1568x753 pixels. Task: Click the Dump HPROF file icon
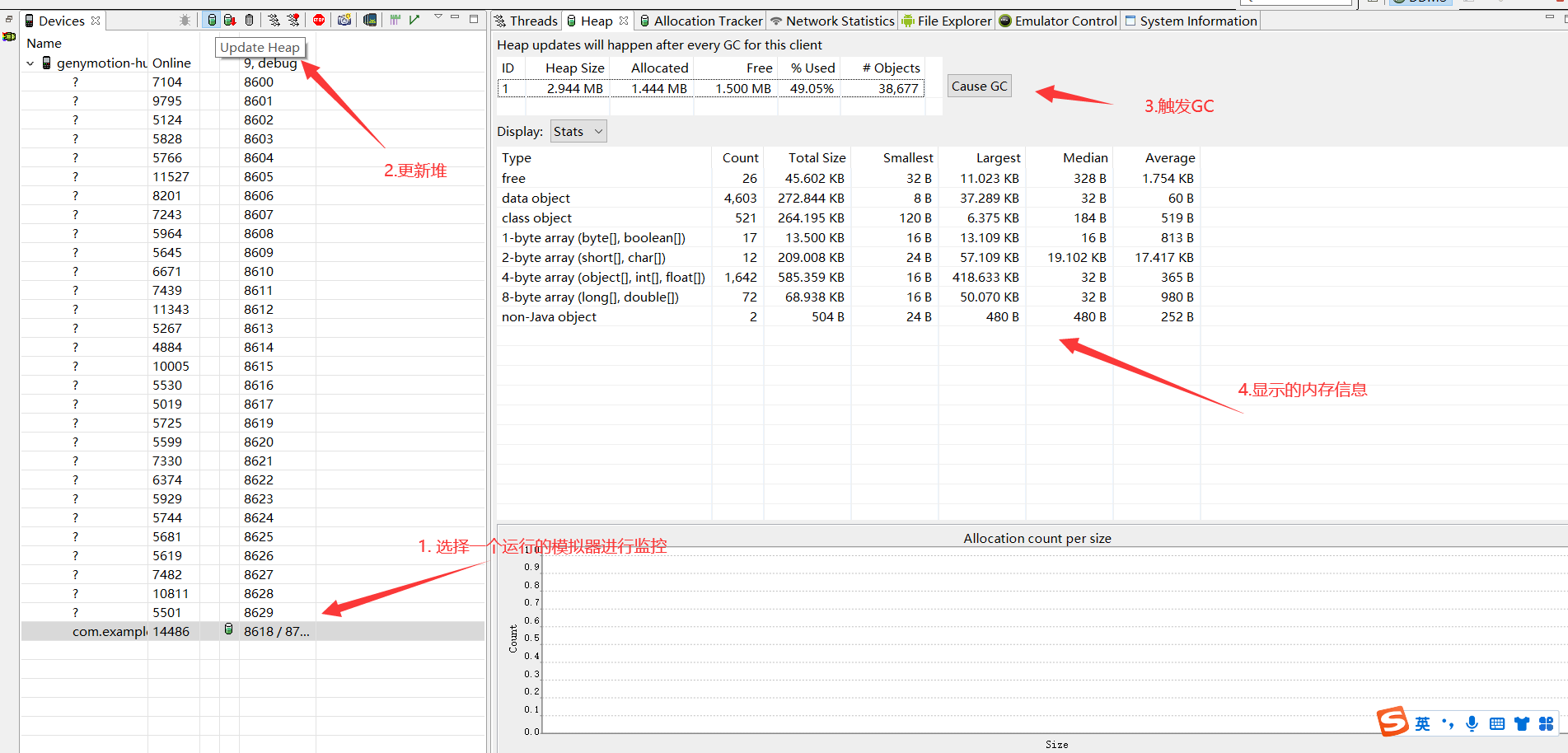point(230,20)
